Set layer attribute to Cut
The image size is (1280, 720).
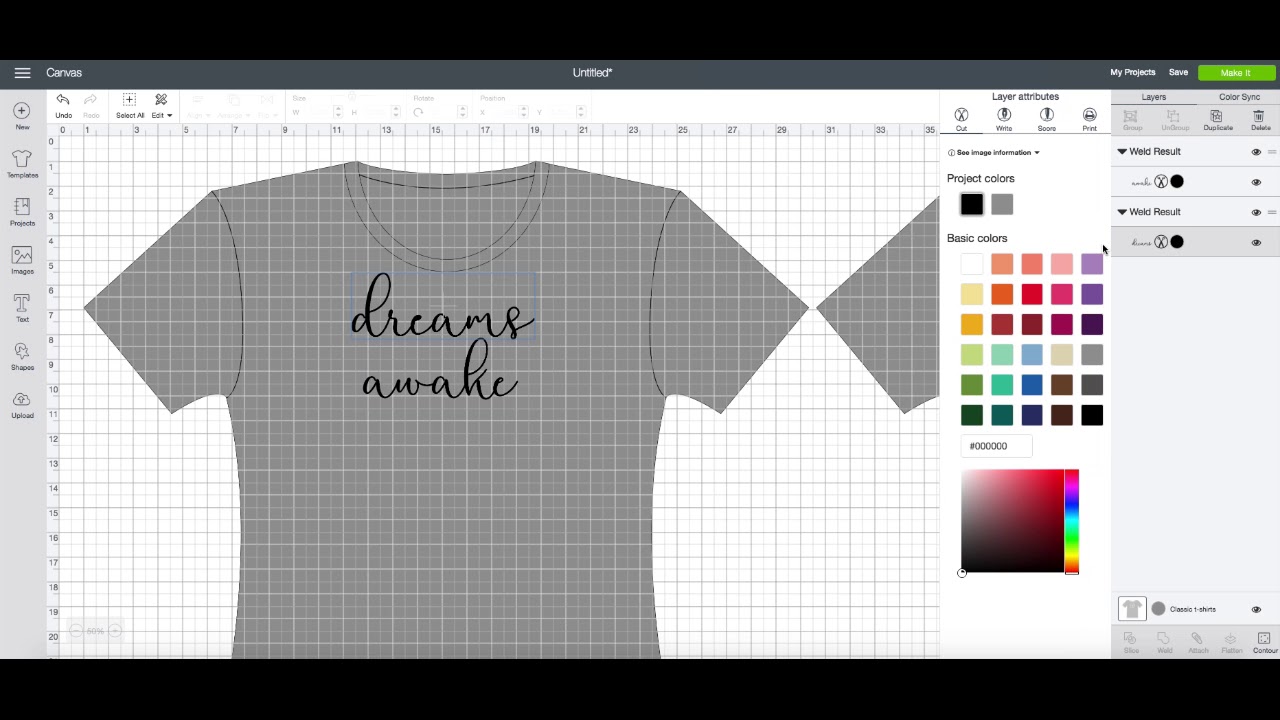[961, 119]
